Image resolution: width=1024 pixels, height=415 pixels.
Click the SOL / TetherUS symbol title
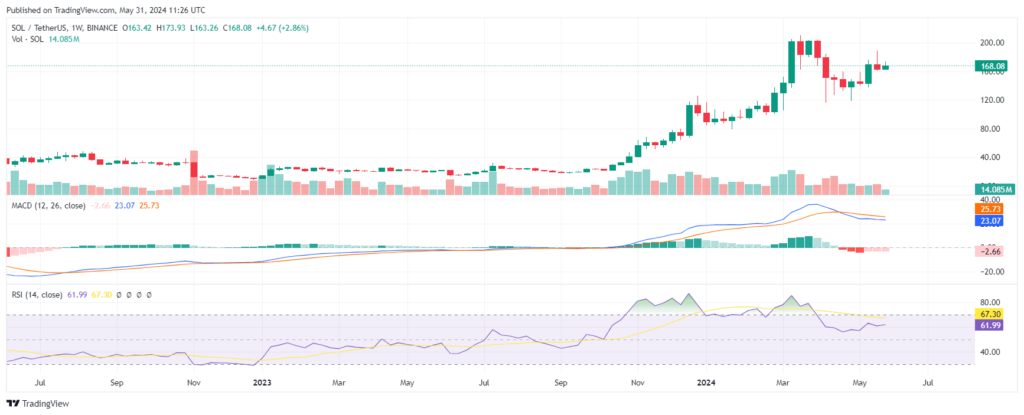pyautogui.click(x=39, y=28)
